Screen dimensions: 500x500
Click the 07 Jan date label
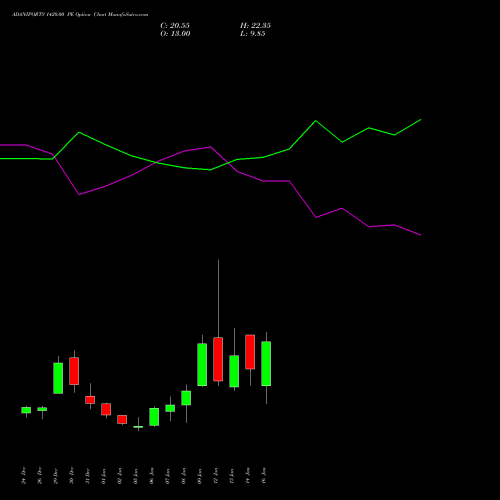click(x=167, y=476)
